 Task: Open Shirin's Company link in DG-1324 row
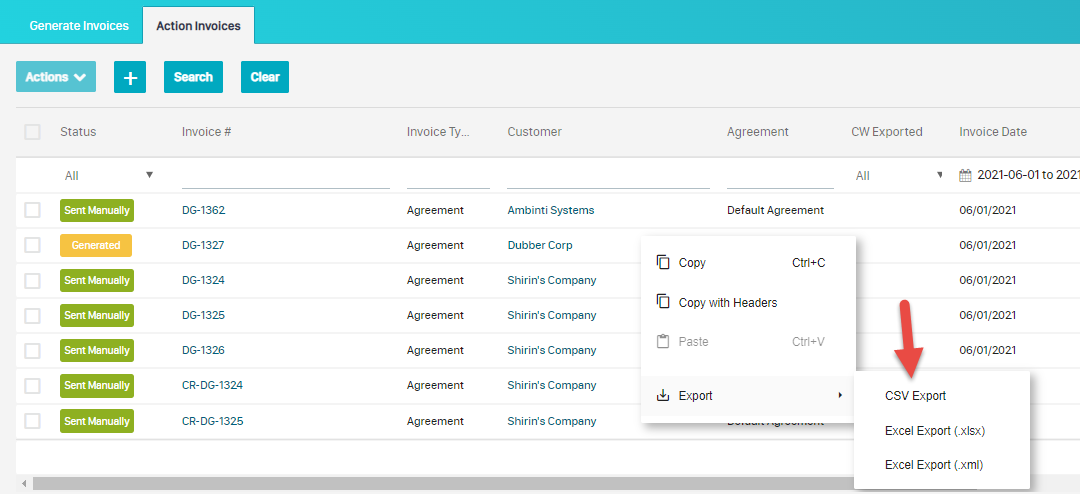552,280
